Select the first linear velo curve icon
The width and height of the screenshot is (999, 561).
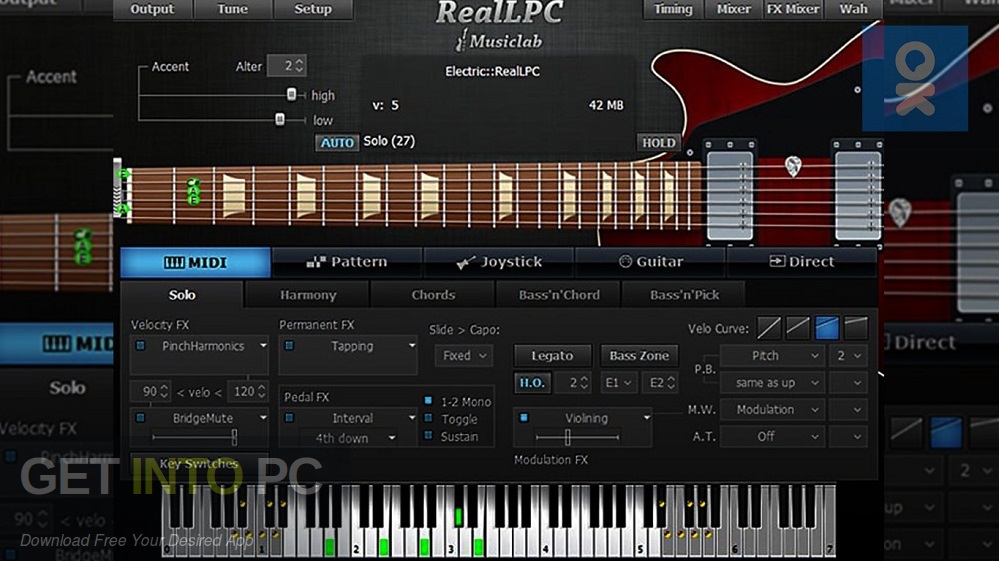pyautogui.click(x=769, y=329)
